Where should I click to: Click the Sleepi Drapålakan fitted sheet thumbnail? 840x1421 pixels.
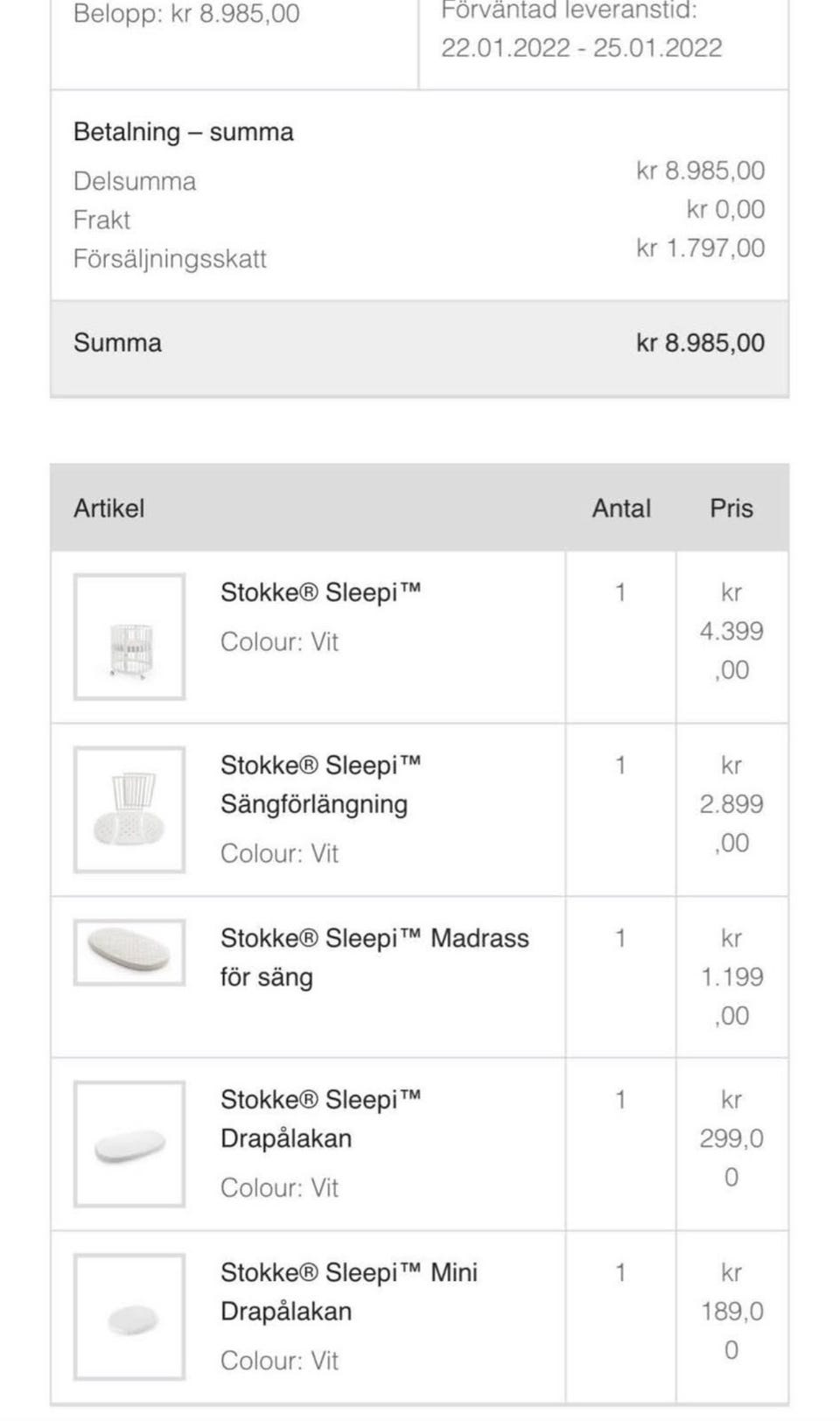pyautogui.click(x=129, y=1144)
